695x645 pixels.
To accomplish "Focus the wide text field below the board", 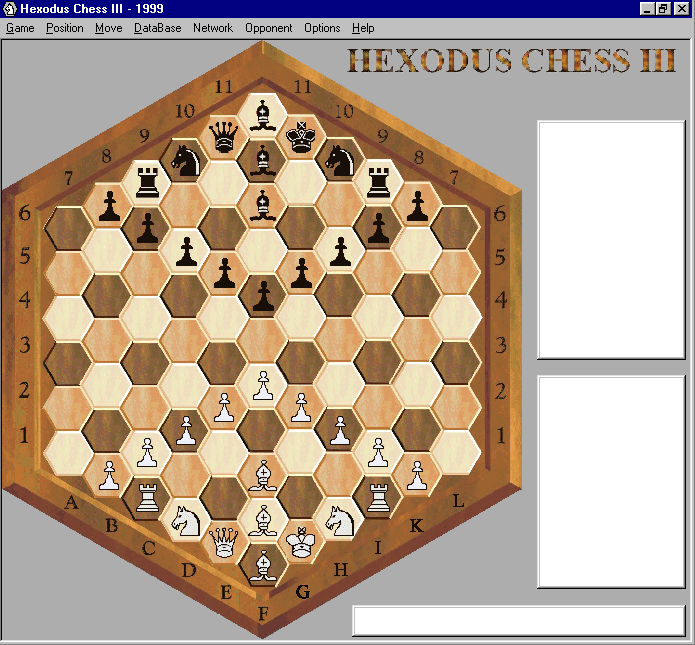I will [519, 621].
